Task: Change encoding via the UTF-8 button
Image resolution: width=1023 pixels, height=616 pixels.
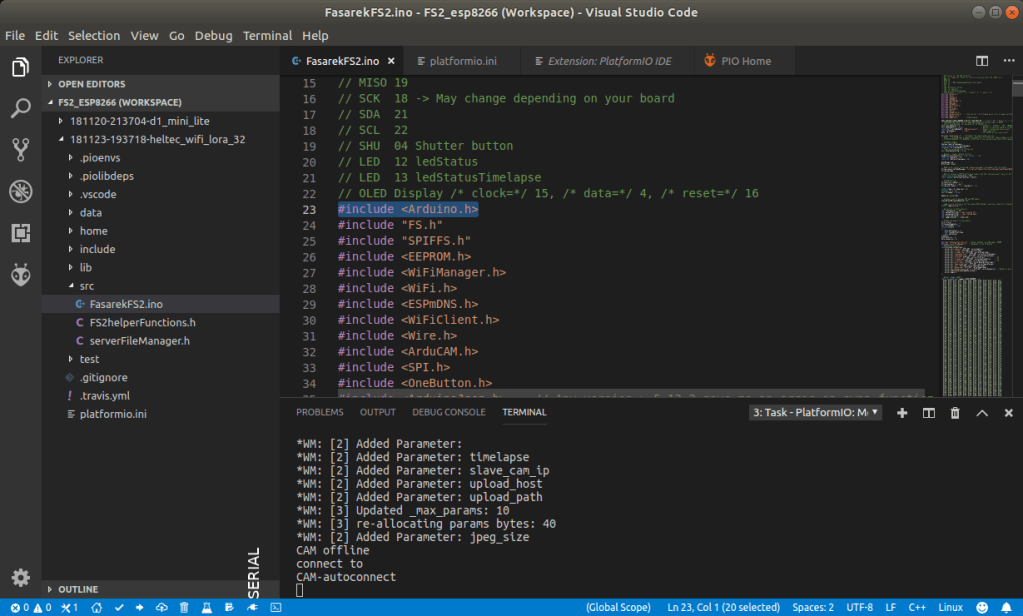Action: pos(860,607)
